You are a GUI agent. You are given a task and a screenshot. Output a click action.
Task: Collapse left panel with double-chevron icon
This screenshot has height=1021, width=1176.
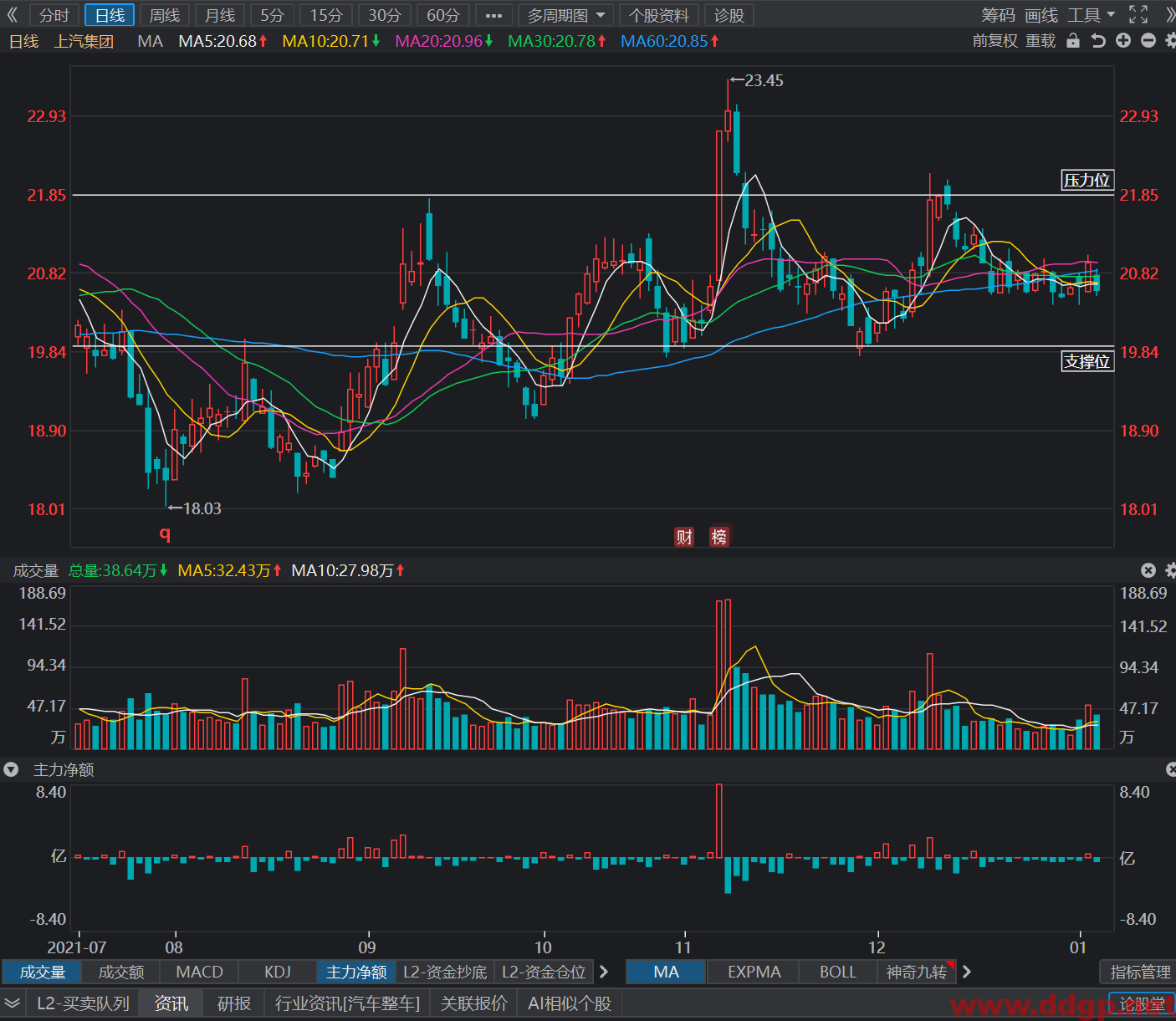(x=12, y=14)
